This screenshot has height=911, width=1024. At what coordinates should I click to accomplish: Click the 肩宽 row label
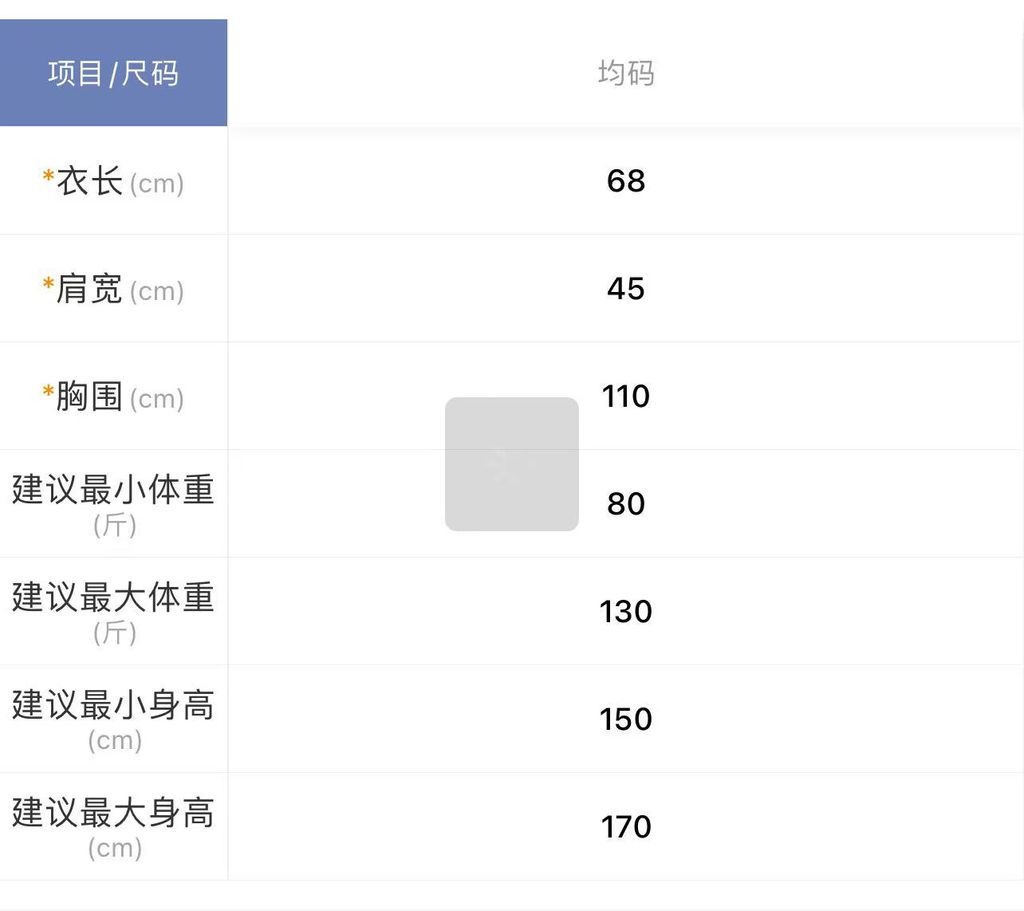(90, 290)
